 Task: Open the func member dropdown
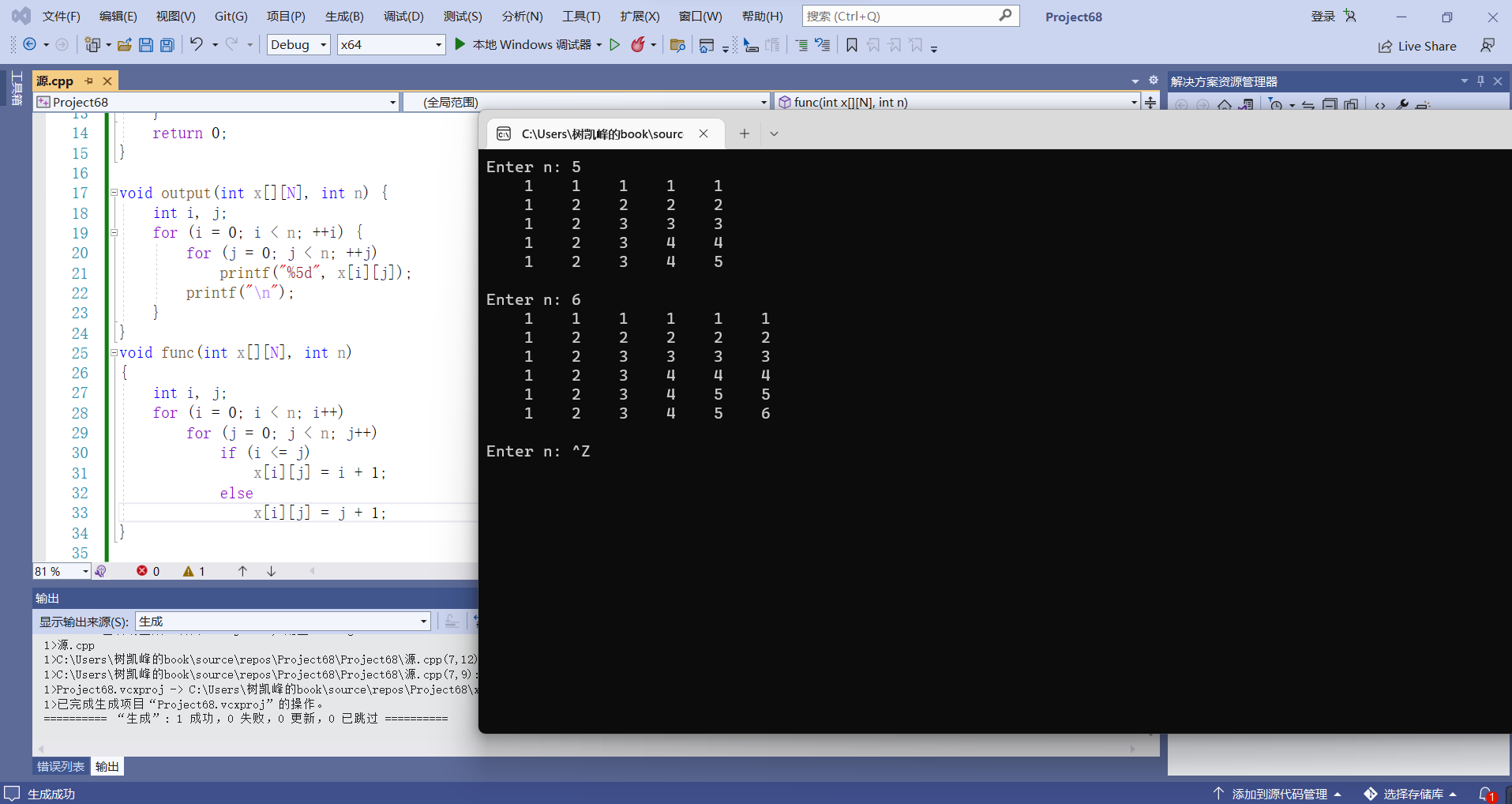(957, 102)
